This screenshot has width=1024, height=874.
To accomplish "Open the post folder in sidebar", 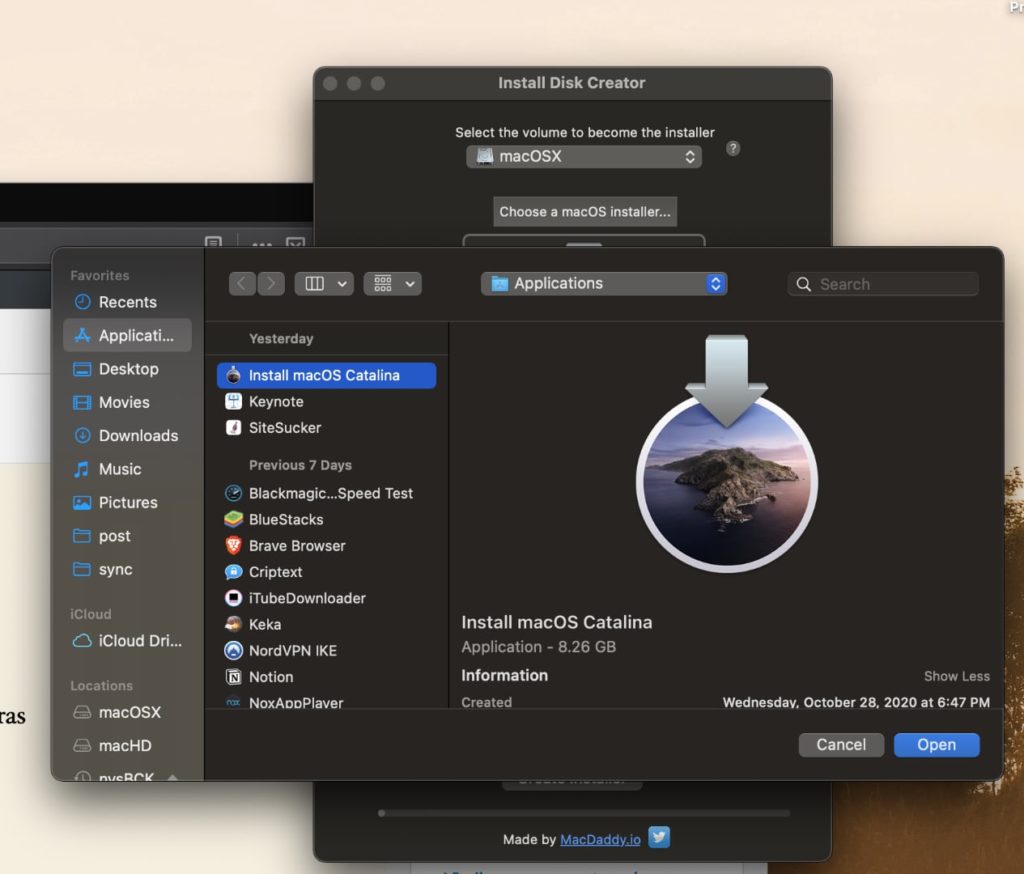I will point(127,536).
